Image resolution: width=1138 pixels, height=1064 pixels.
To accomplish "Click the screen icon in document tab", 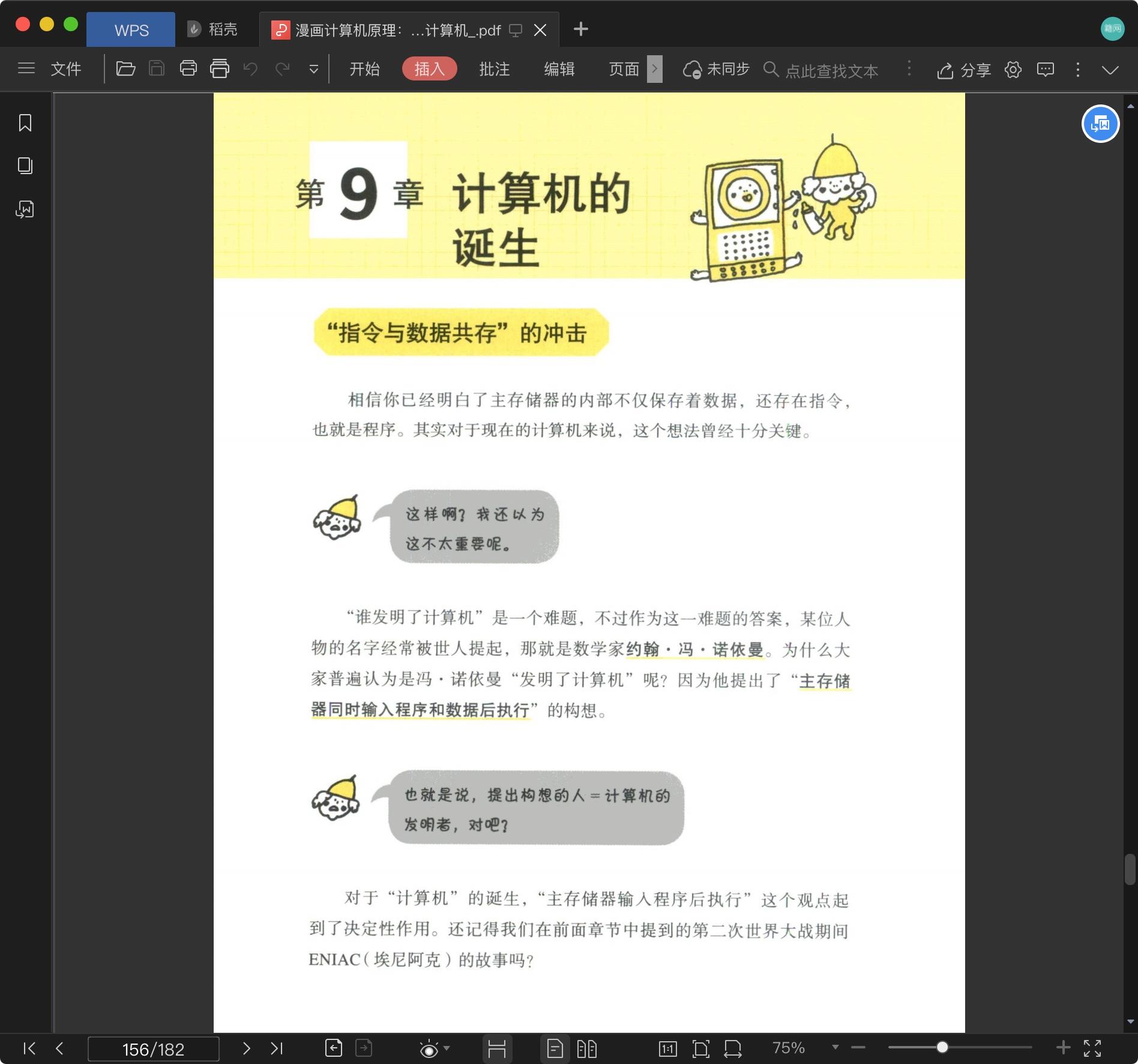I will click(516, 31).
